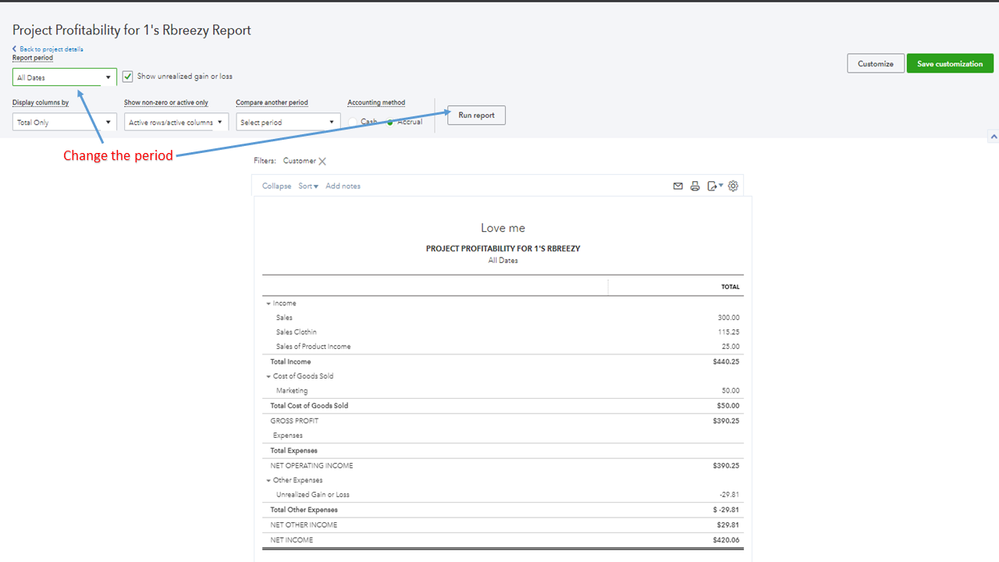The image size is (999, 562).
Task: Click Save customization button
Action: pyautogui.click(x=949, y=64)
